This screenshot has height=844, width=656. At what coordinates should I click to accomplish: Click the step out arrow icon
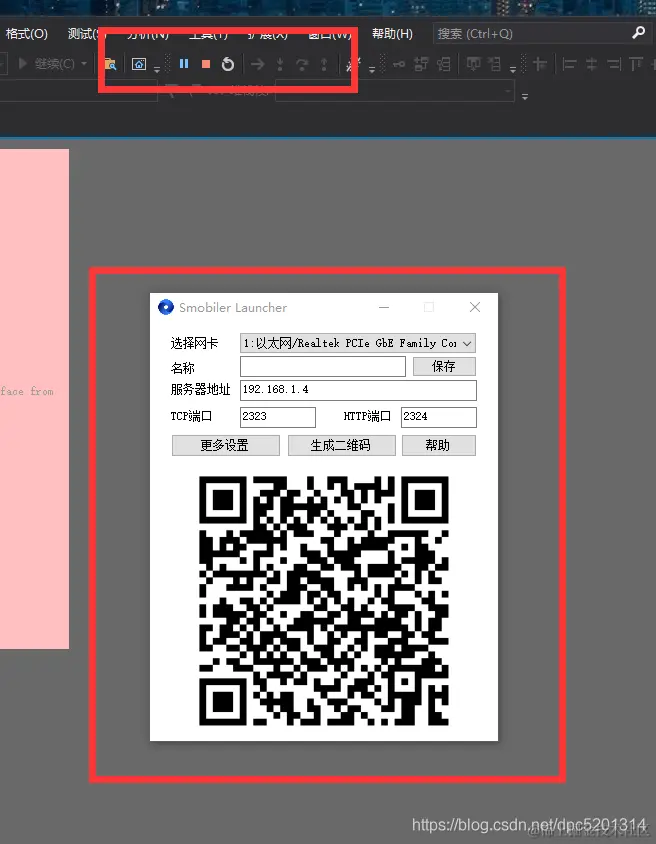coord(324,65)
